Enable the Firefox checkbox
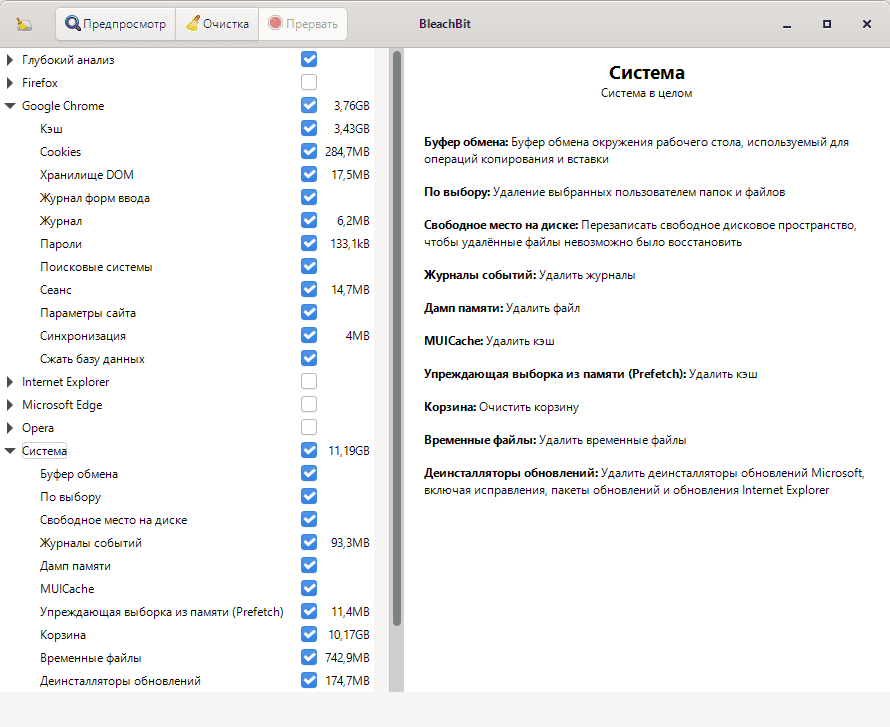Viewport: 890px width, 727px height. coord(309,83)
